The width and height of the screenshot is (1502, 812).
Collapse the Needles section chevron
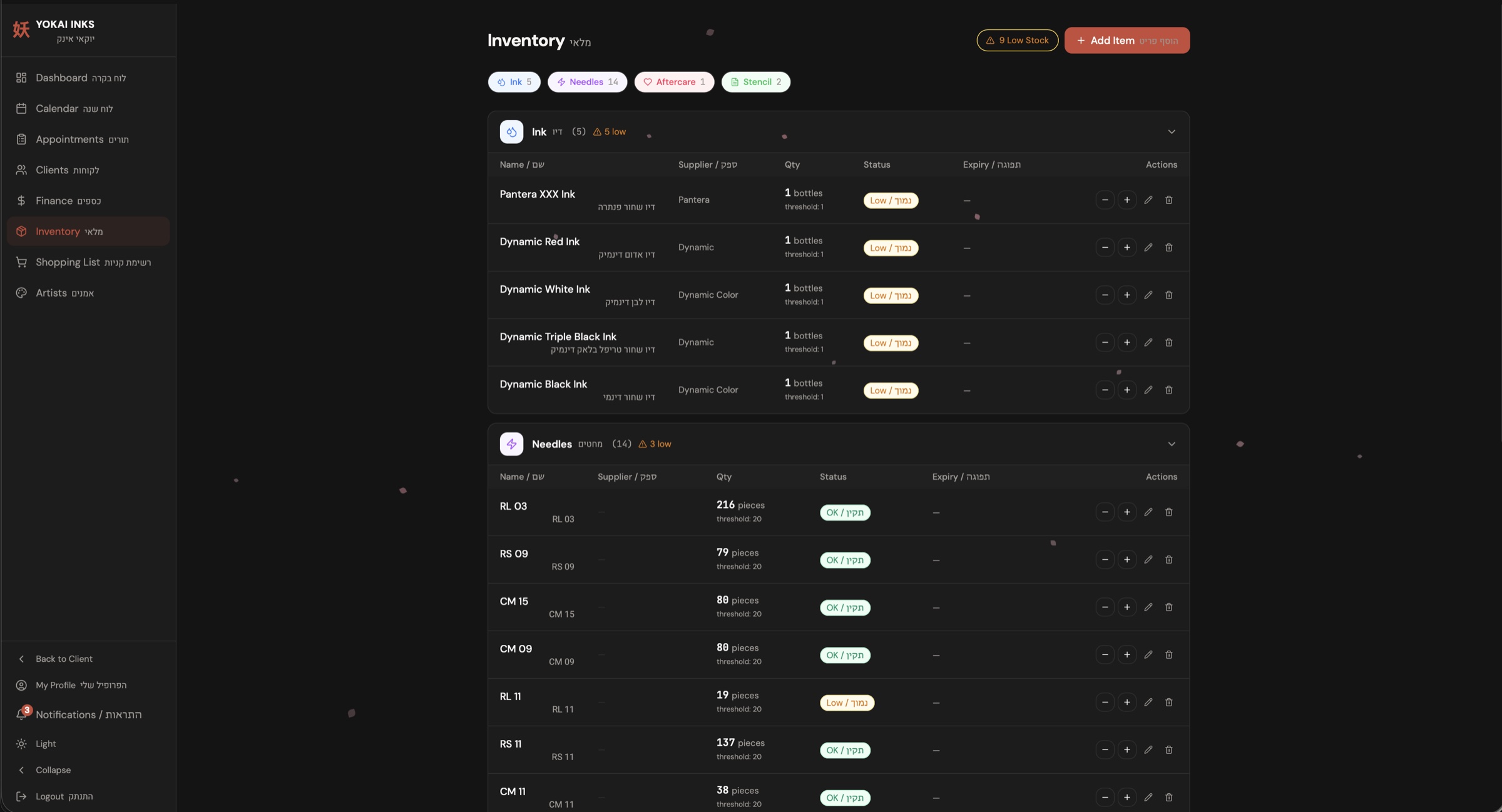[1171, 444]
